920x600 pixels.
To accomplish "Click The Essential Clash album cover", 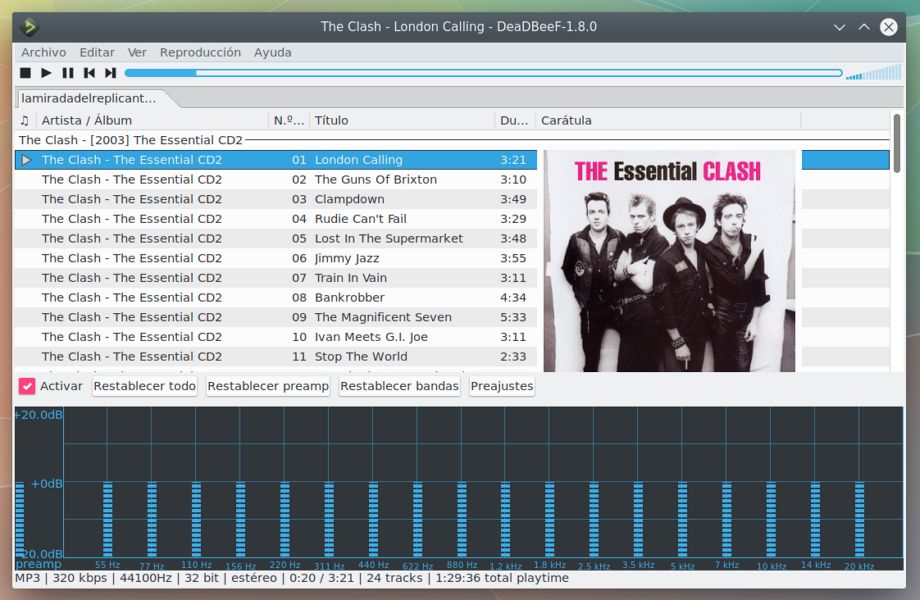I will 669,261.
